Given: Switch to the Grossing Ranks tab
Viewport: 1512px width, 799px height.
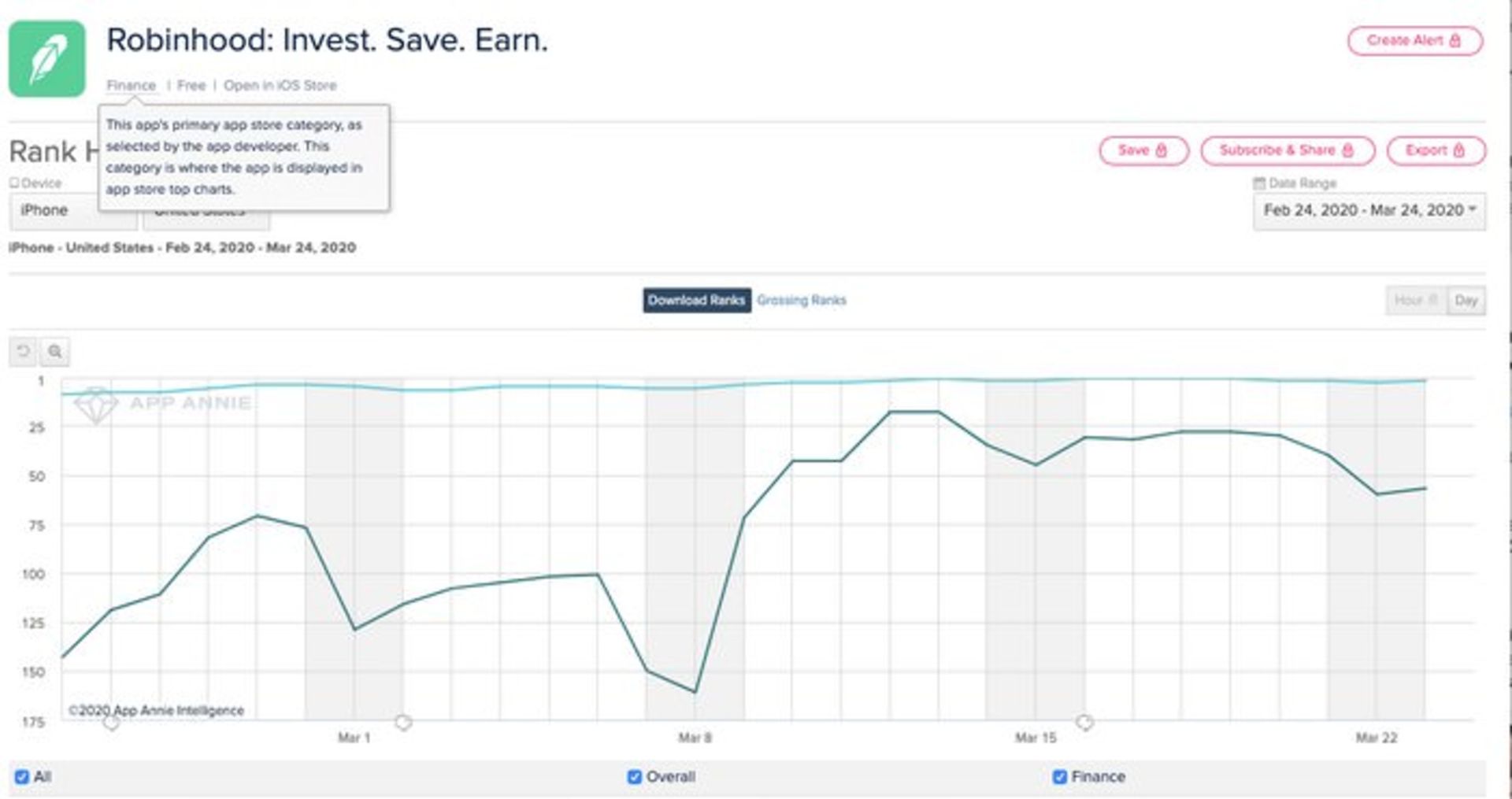Looking at the screenshot, I should pos(801,300).
